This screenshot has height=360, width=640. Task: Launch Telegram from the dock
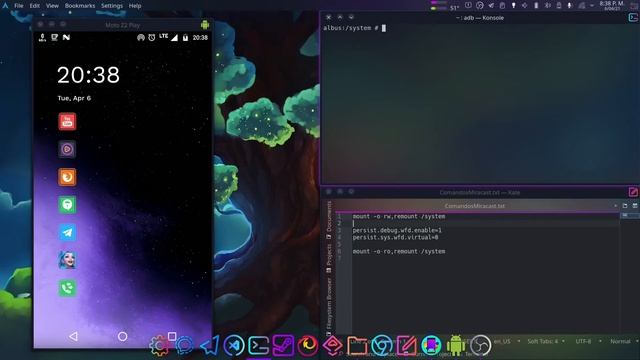[209, 346]
